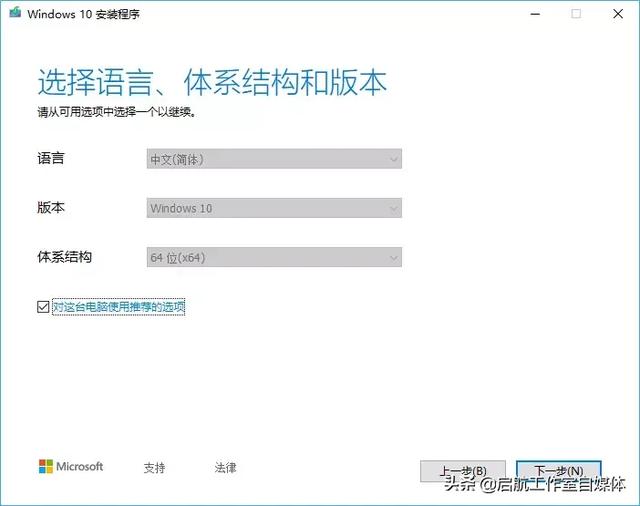Click the chevron arrow of language combo box
Screen dimensions: 640x506
coord(393,159)
